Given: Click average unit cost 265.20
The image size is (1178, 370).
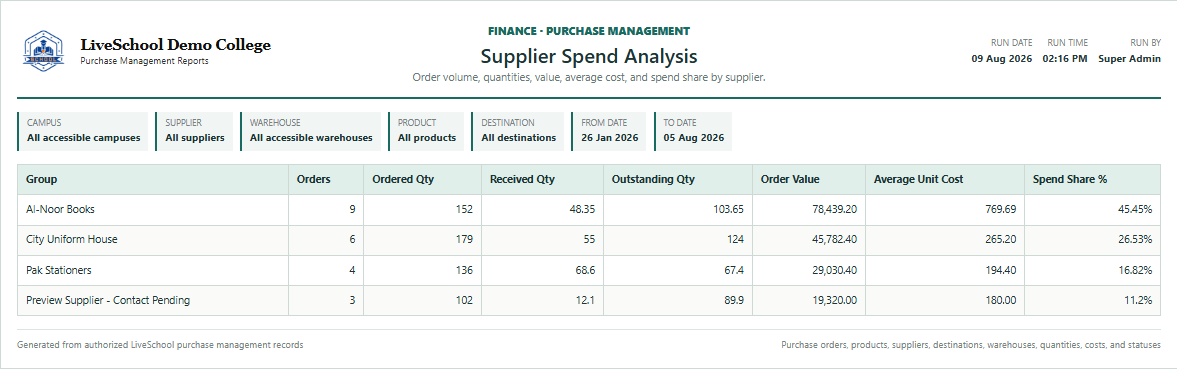Looking at the screenshot, I should click(x=1001, y=240).
